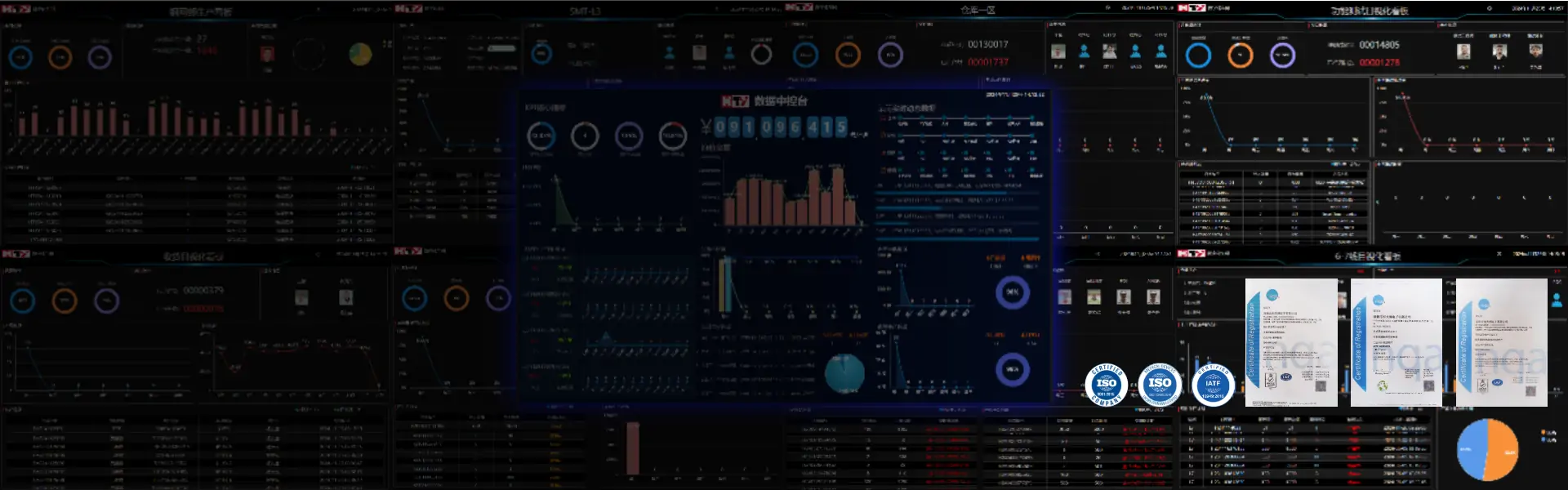Select the 仓库一区 dashboard title
Viewport: 1568px width, 490px height.
(978, 11)
